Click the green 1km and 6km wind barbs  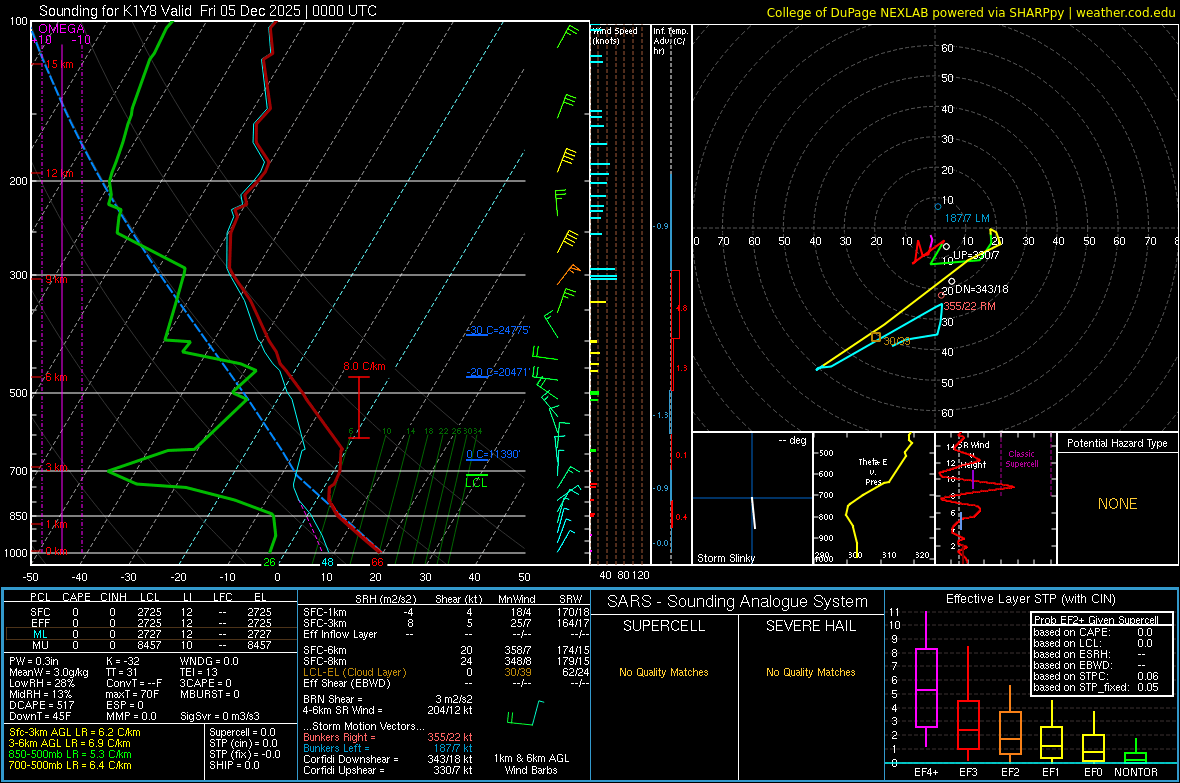525,713
